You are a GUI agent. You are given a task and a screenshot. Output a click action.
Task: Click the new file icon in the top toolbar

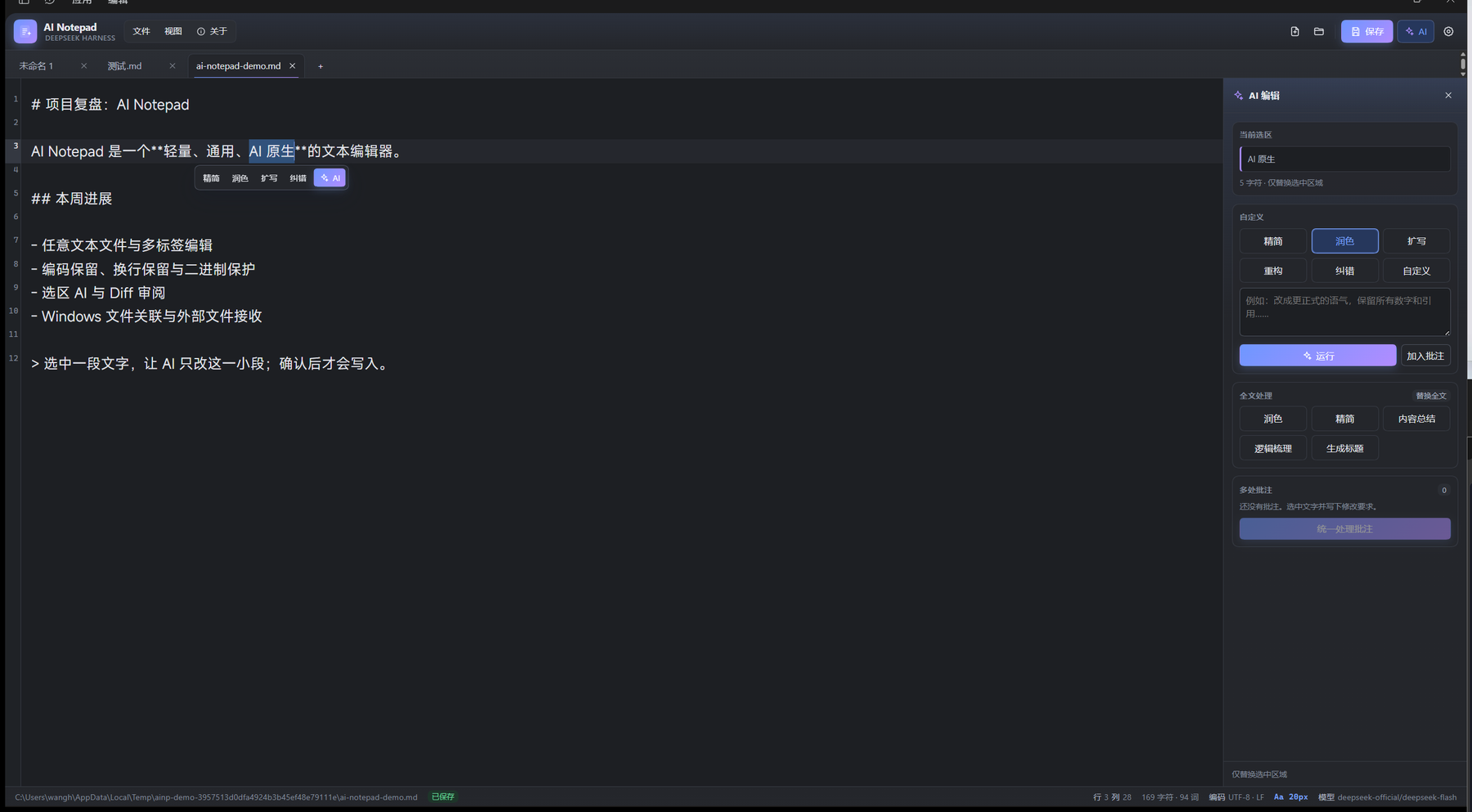1295,31
